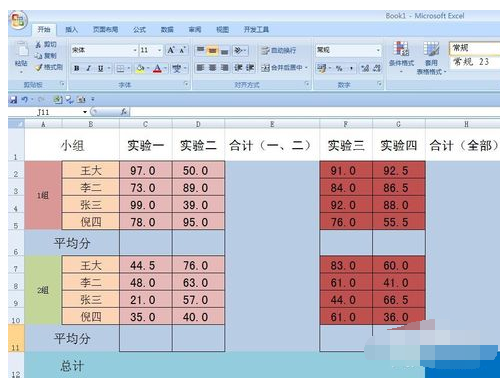Click the decrease indent button
The width and height of the screenshot is (500, 388).
pos(238,68)
